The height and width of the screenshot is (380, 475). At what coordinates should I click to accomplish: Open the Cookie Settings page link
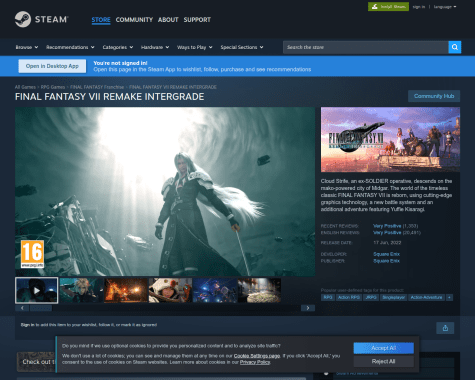257,356
